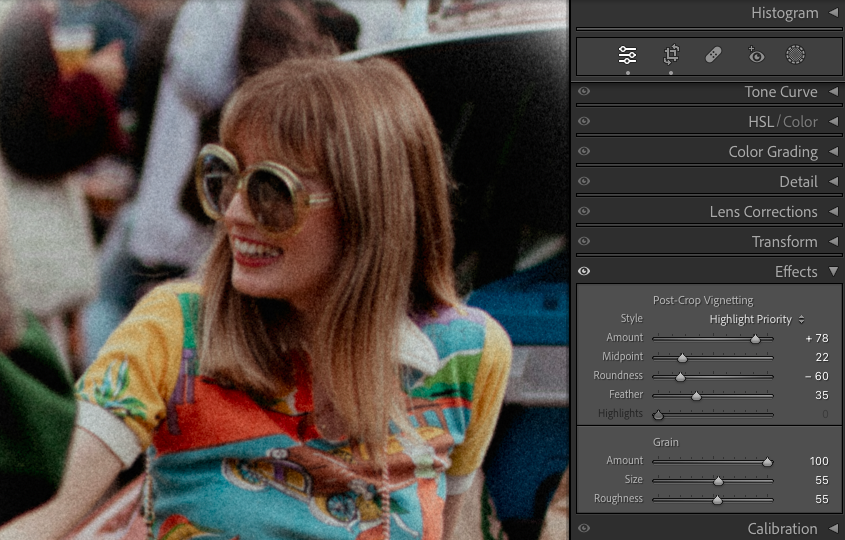Select the Red Eye correction tool
The height and width of the screenshot is (540, 845).
756,55
